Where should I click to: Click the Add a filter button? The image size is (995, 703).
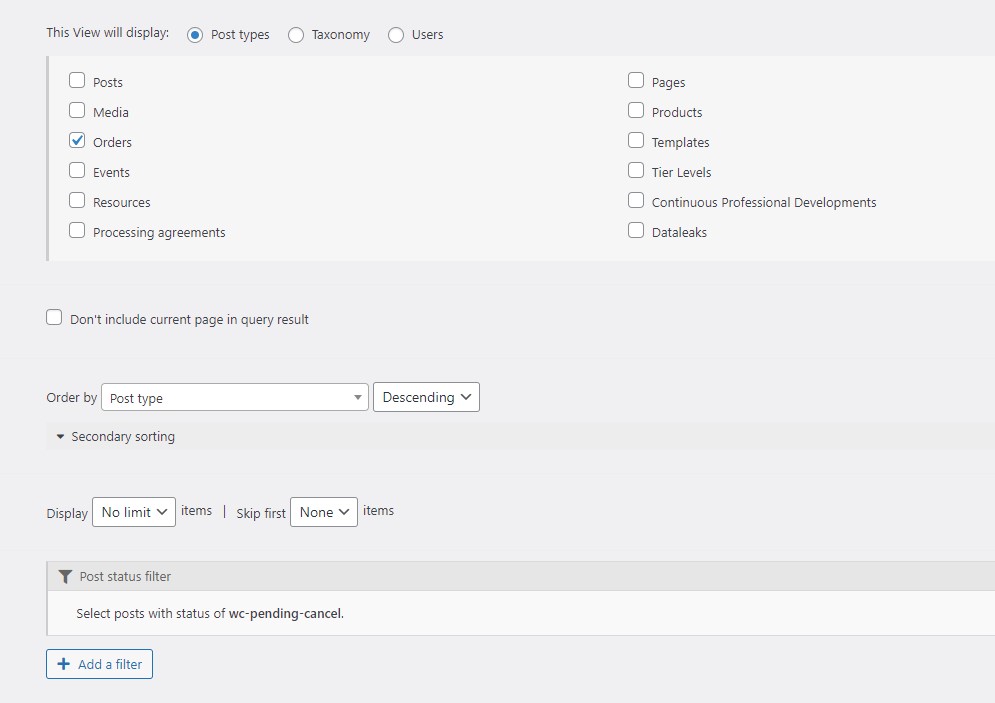tap(100, 664)
